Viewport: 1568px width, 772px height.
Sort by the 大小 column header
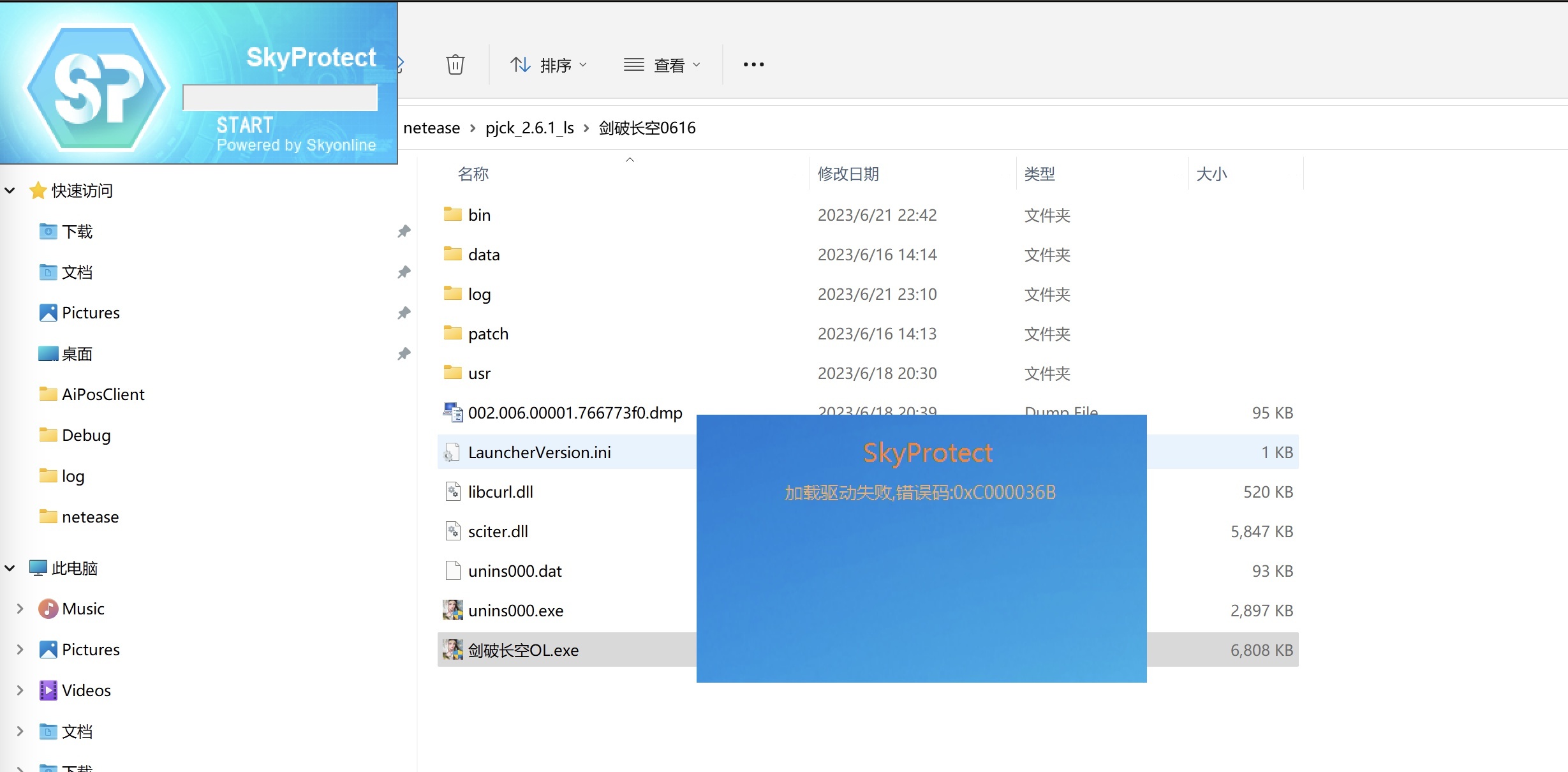(x=1211, y=174)
